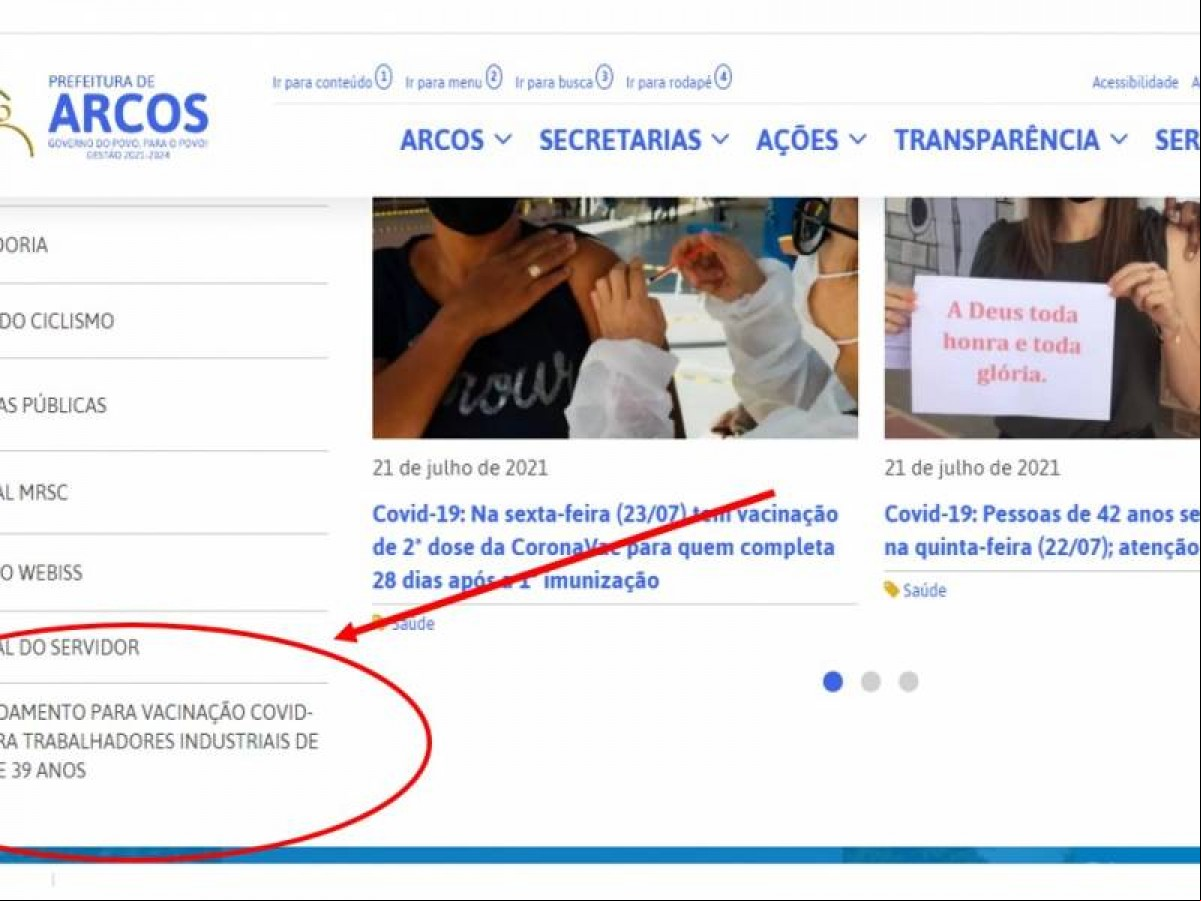This screenshot has width=1201, height=901.
Task: Click the chevron next to TRANSPARÊNCIA
Action: pyautogui.click(x=1119, y=140)
